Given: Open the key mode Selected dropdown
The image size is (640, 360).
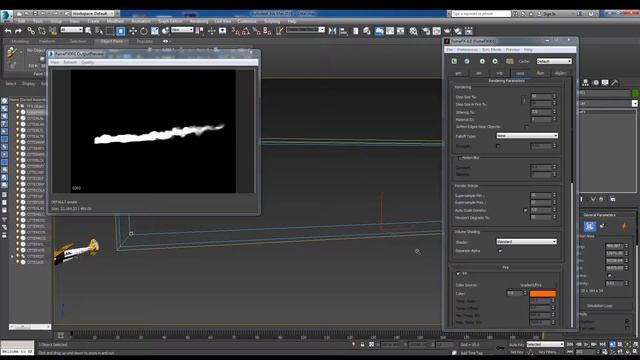Looking at the screenshot, I should [545, 344].
